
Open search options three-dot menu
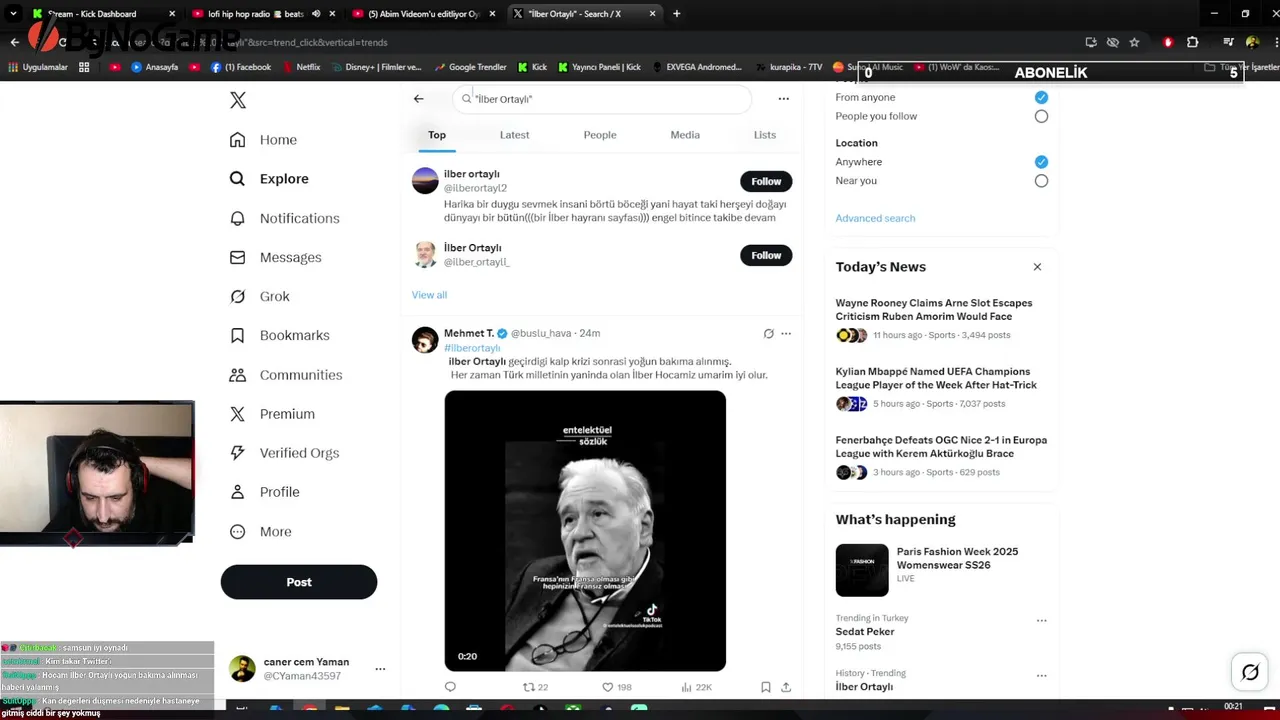tap(784, 99)
